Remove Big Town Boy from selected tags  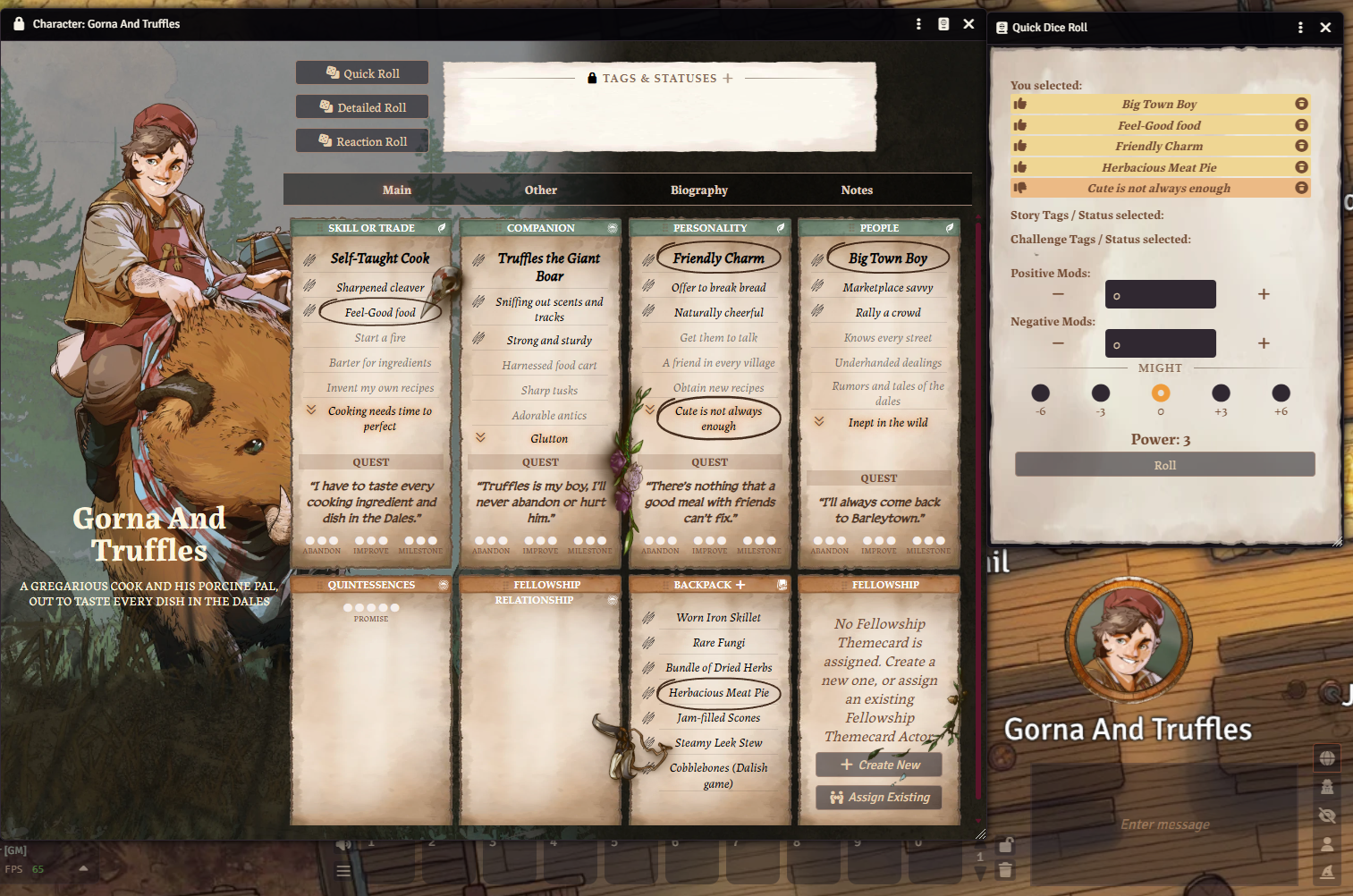[1301, 104]
